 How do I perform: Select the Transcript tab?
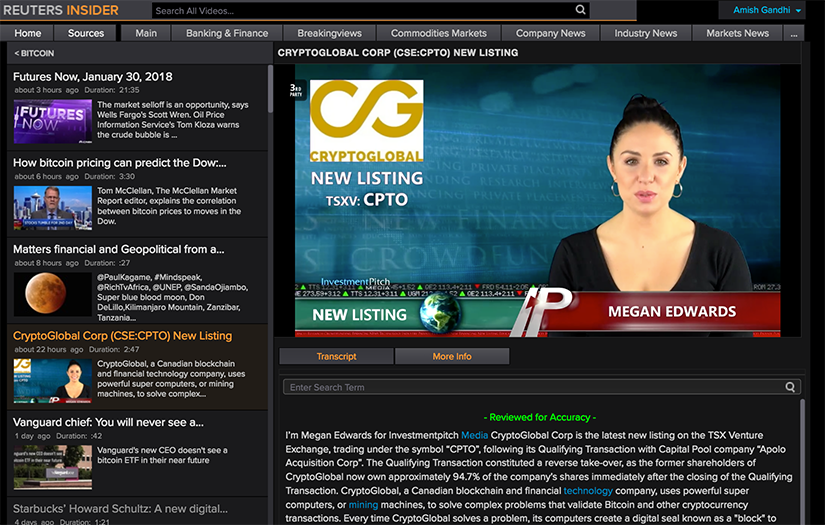pyautogui.click(x=336, y=356)
